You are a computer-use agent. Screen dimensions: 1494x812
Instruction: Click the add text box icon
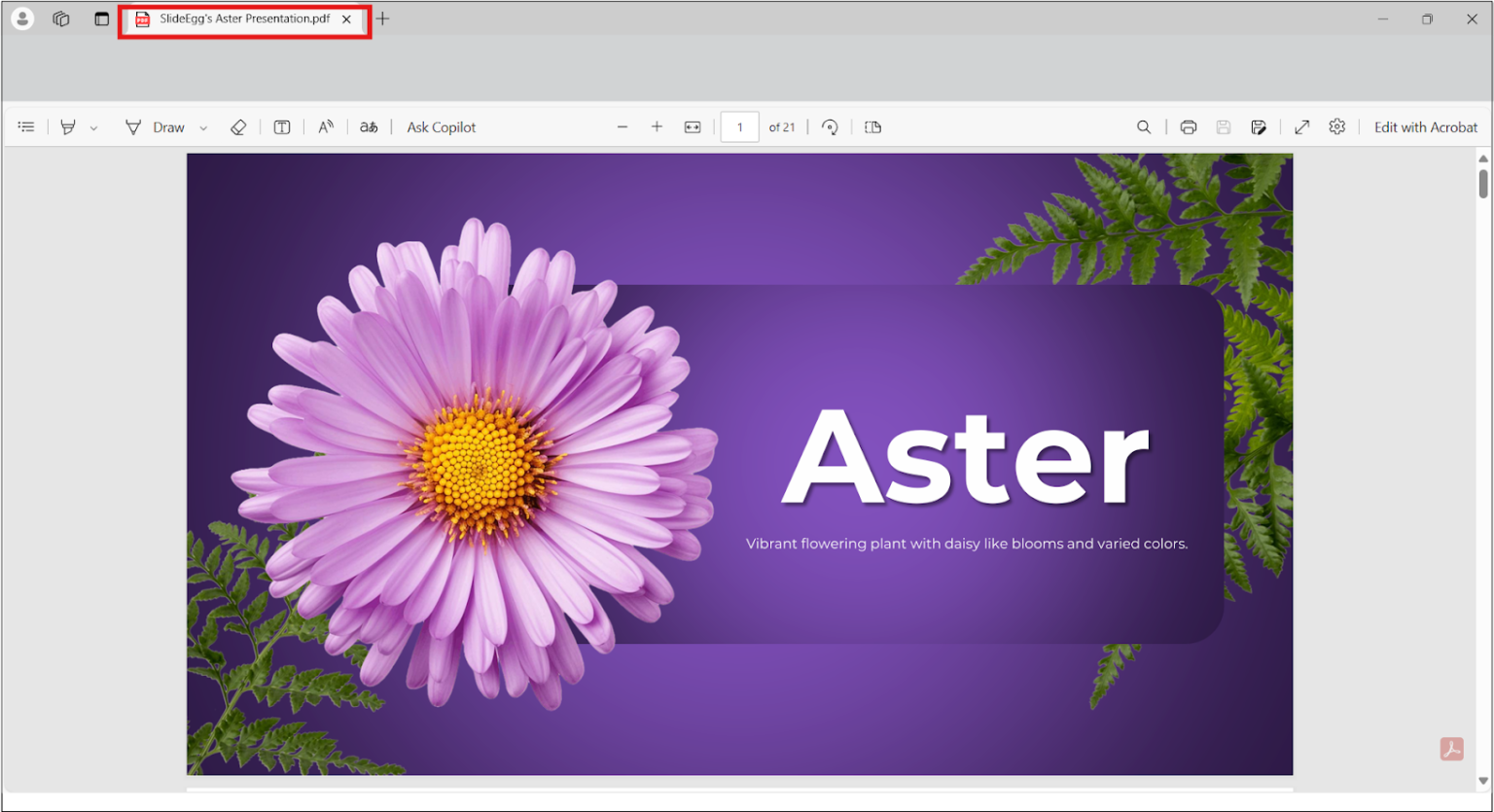point(282,127)
